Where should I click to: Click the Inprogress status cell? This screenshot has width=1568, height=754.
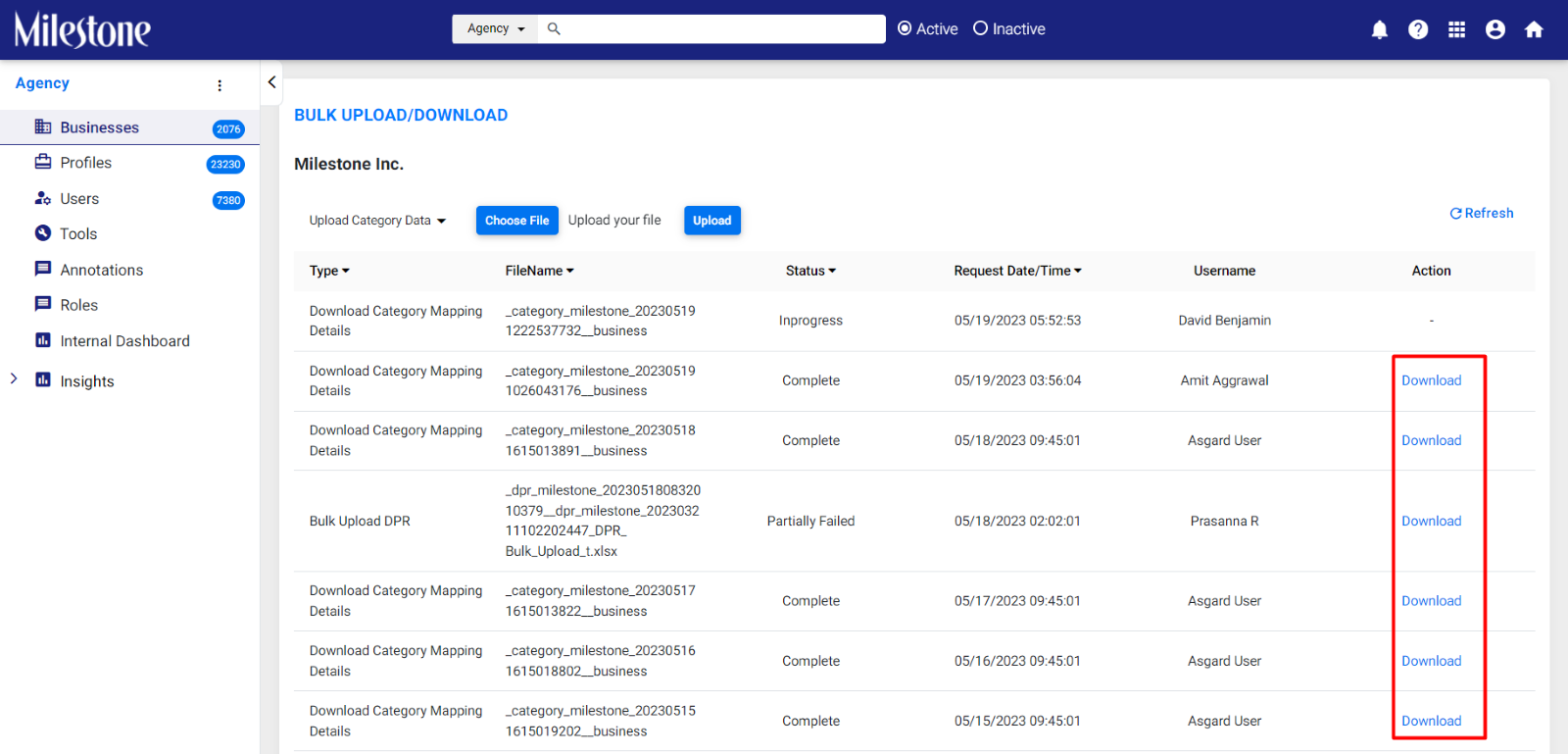[x=810, y=321]
